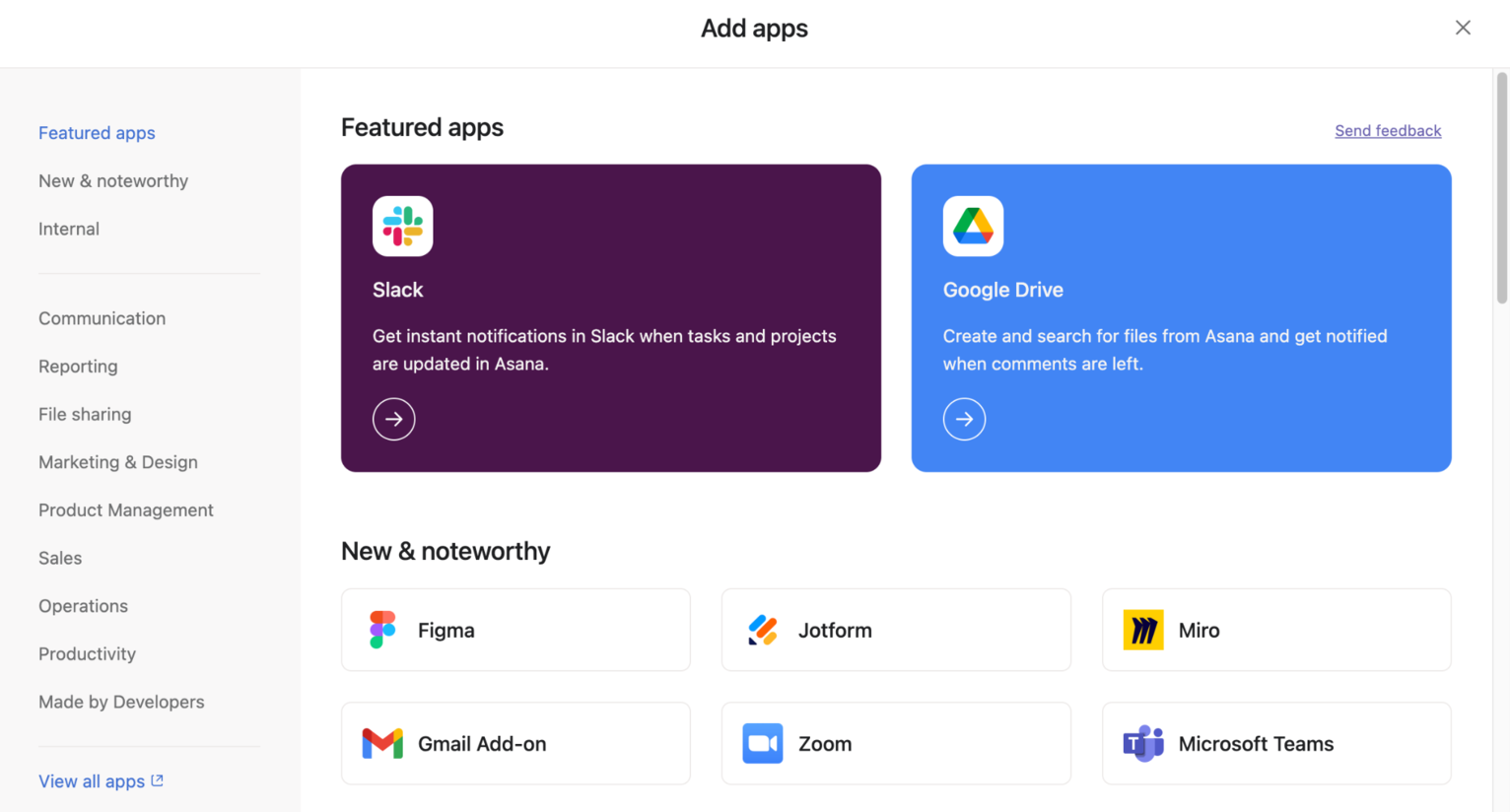Select the Internal sidebar category

[x=69, y=229]
